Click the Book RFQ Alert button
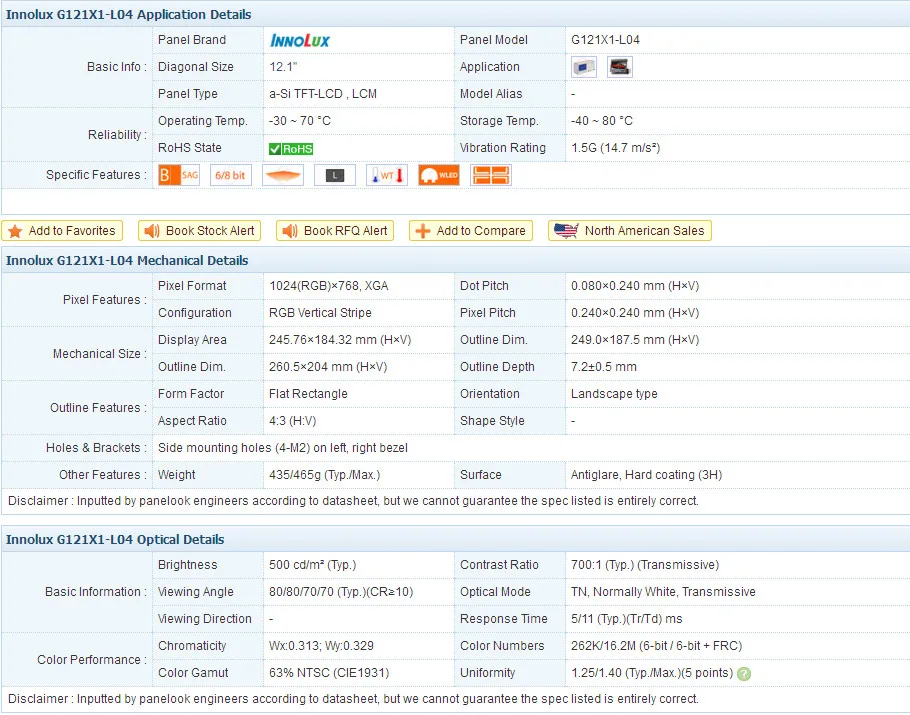 click(335, 231)
